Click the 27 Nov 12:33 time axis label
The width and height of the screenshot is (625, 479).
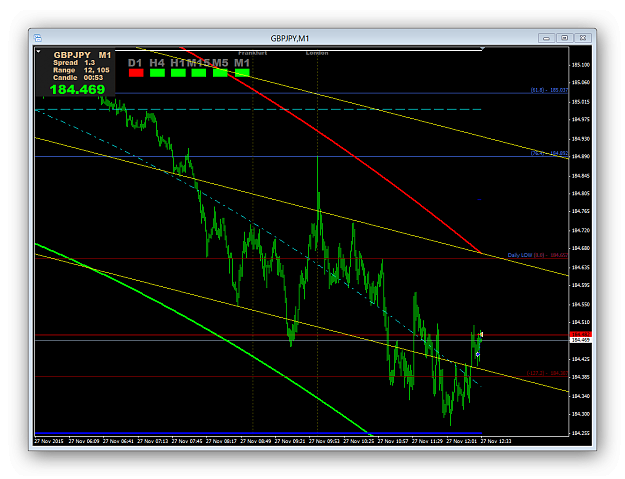(x=495, y=441)
